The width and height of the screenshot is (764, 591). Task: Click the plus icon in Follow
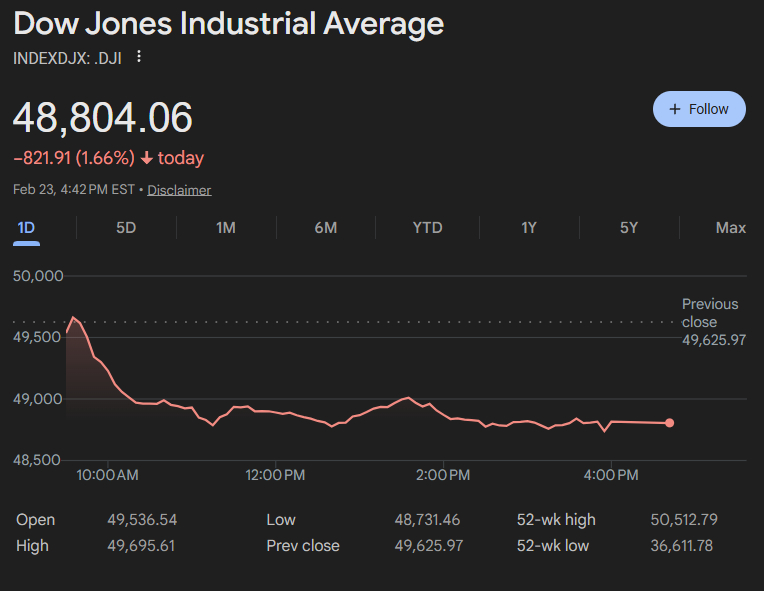675,109
